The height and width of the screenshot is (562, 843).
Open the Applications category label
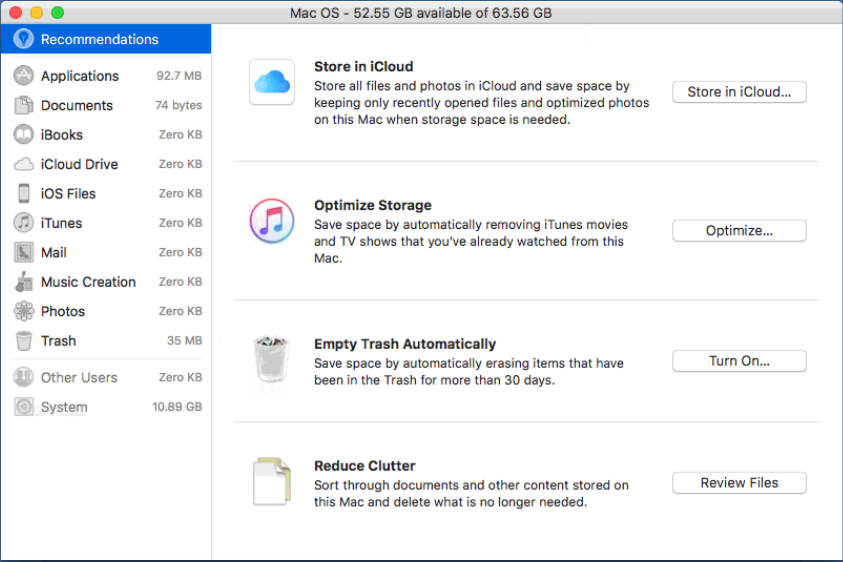[80, 76]
